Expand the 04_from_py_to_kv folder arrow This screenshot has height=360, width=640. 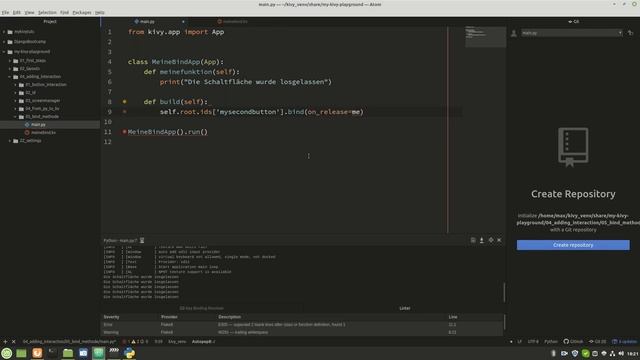(16, 109)
